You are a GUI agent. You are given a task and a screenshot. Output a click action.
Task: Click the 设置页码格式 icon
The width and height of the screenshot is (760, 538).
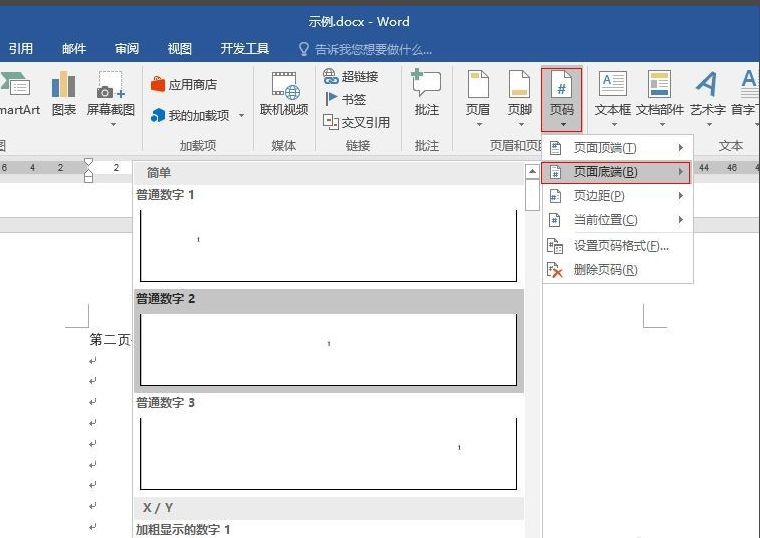[555, 246]
